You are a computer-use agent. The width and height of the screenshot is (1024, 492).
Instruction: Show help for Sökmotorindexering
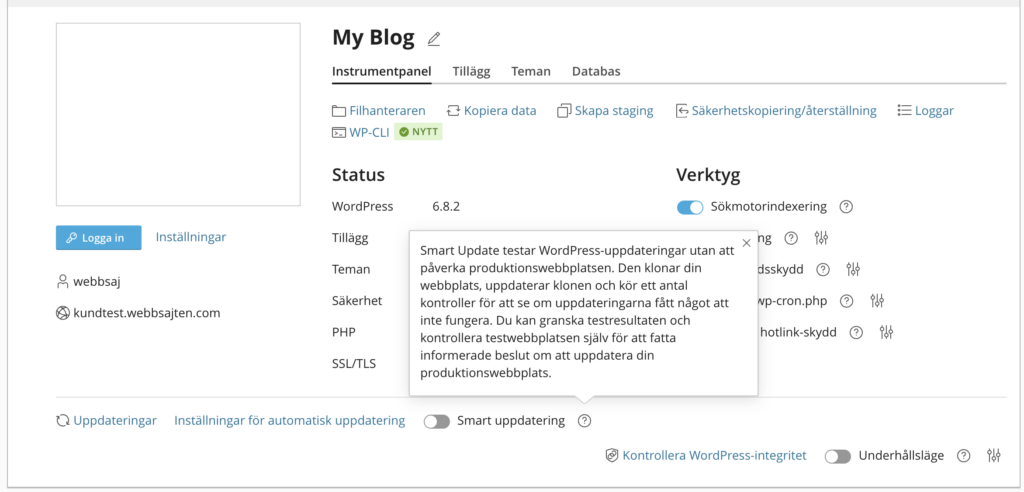point(846,207)
